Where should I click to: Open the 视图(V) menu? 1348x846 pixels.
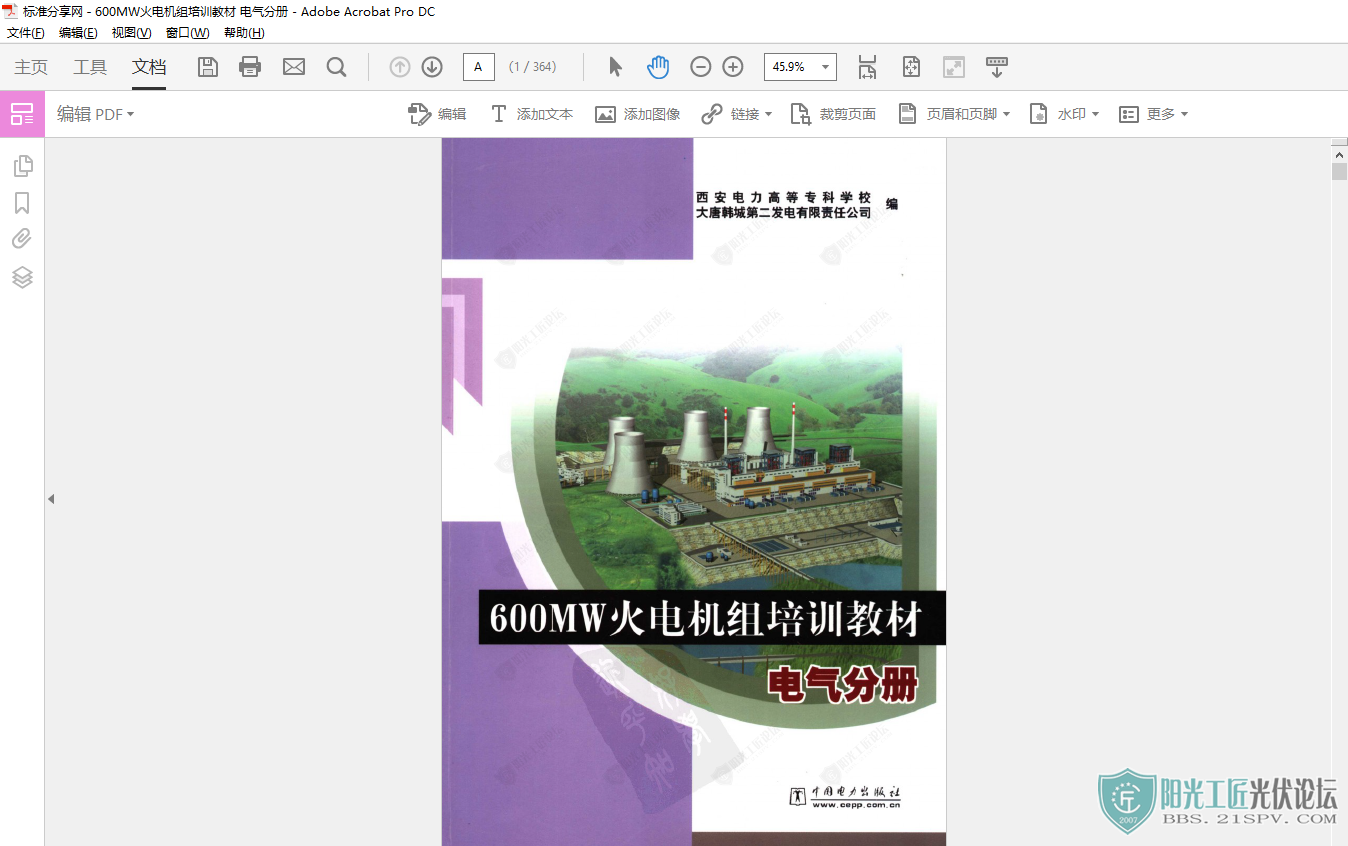(131, 33)
